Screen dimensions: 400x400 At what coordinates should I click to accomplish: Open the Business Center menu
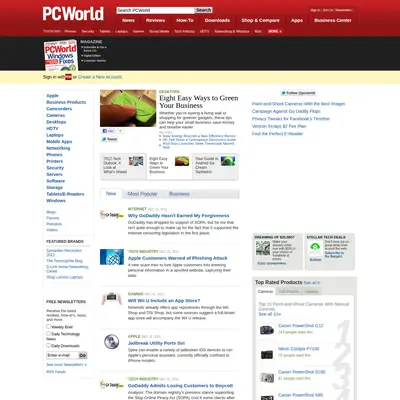tap(333, 20)
